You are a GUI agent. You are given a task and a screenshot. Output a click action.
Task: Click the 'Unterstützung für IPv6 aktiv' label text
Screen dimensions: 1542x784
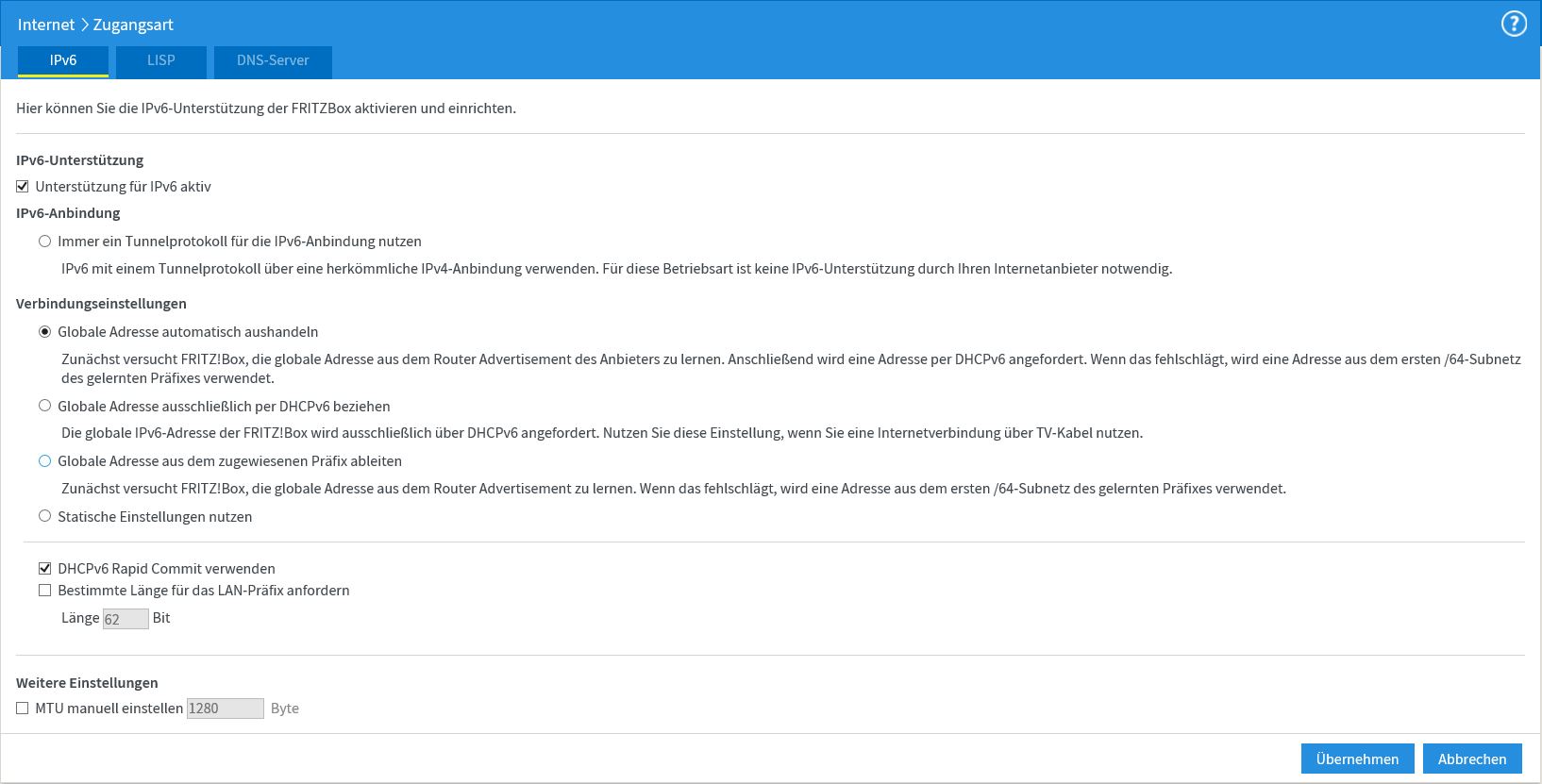pyautogui.click(x=123, y=187)
